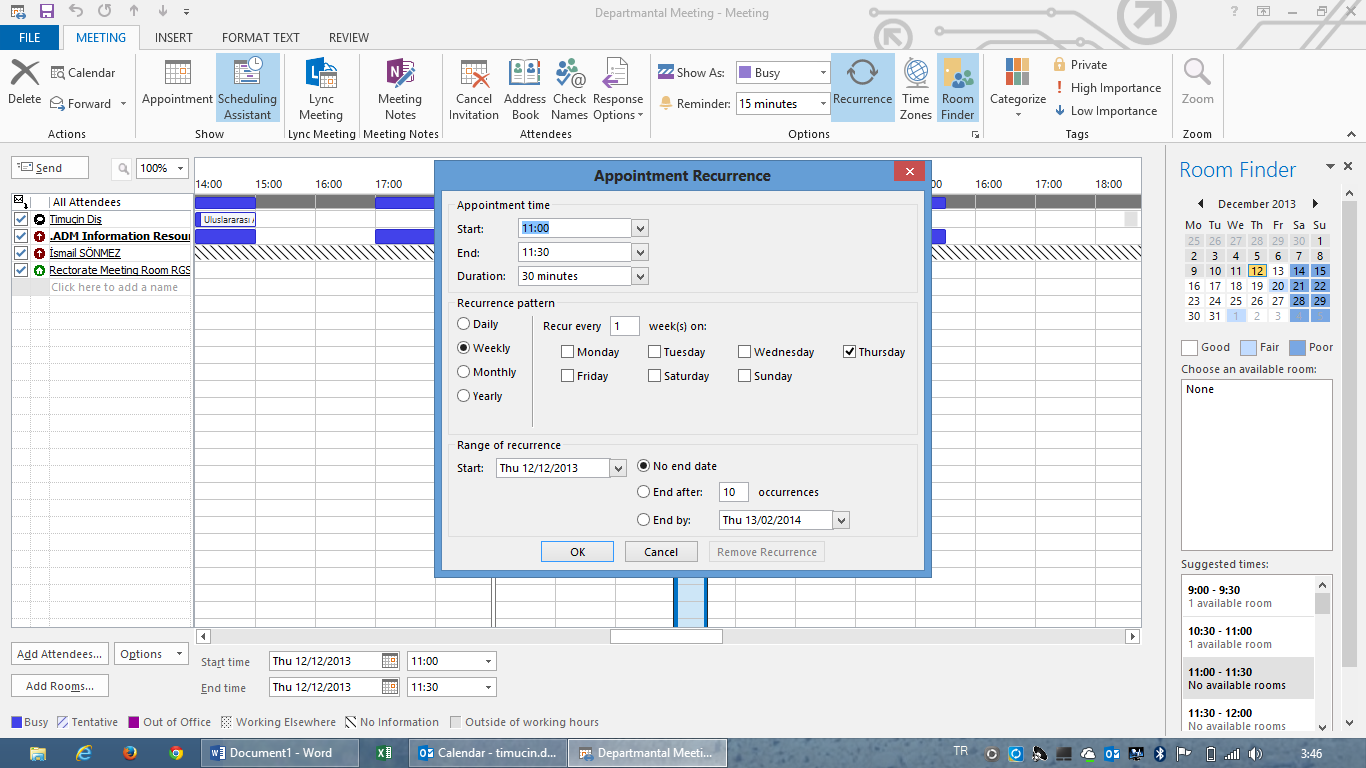Viewport: 1366px width, 768px height.
Task: Open the Scheduling Assistant view
Action: coord(247,88)
